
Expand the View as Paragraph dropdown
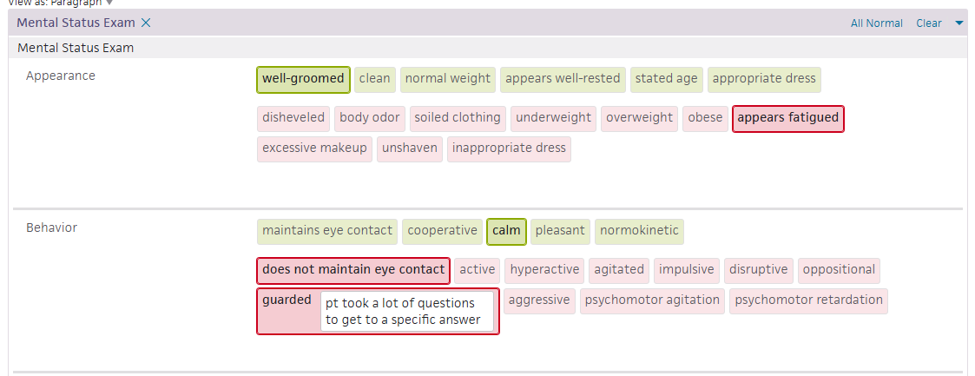click(x=109, y=2)
